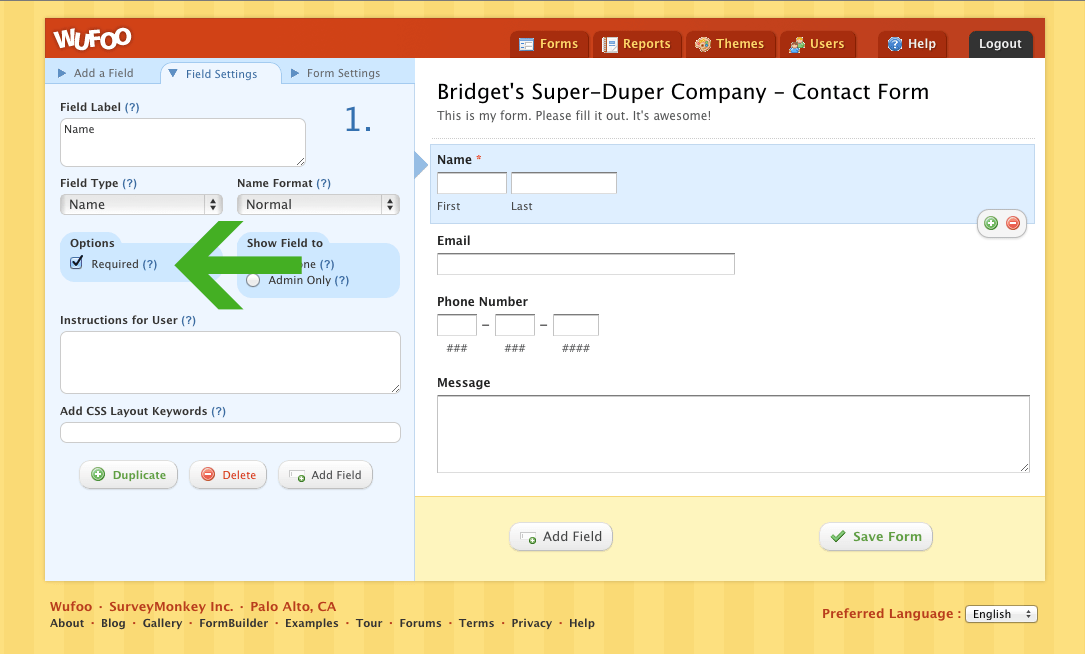Open the Preferred Language dropdown
Viewport: 1085px width, 654px height.
1001,614
